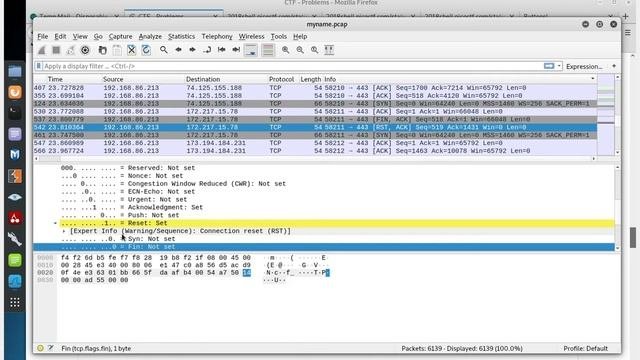Sort packets by Destination column header
The width and height of the screenshot is (640, 360).
point(203,79)
